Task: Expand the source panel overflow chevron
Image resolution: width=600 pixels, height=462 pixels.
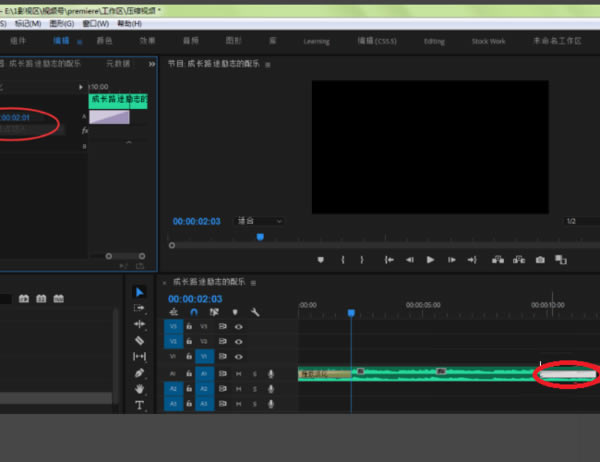Action: point(152,63)
